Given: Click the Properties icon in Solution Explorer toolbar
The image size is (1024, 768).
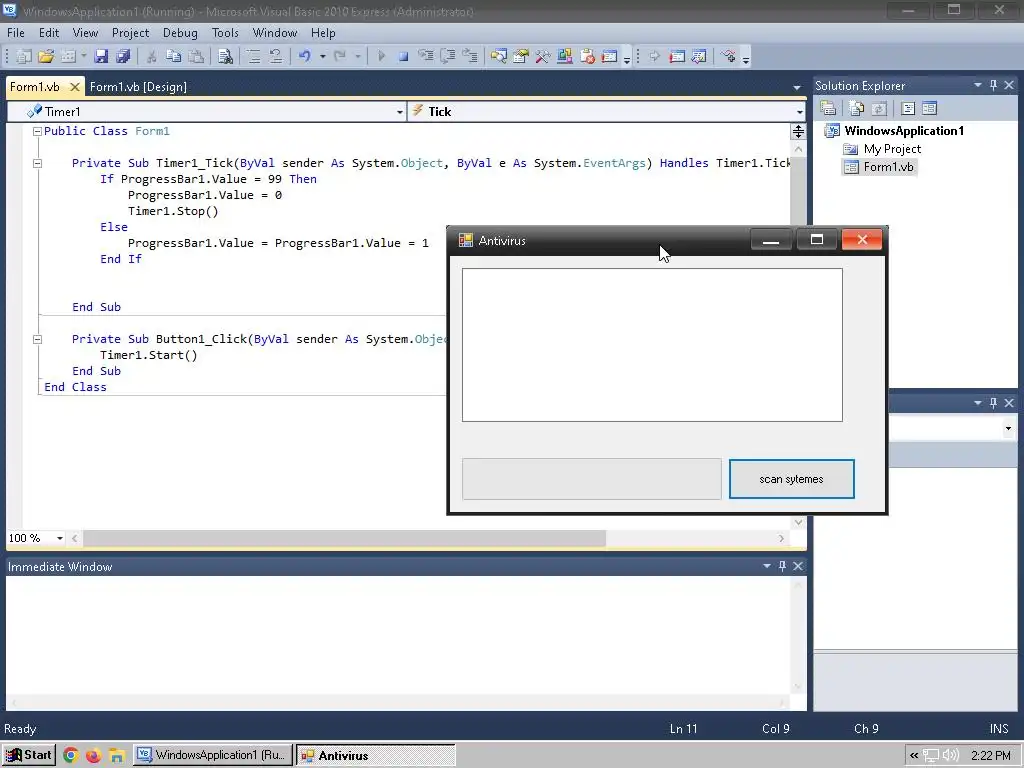Looking at the screenshot, I should point(828,108).
